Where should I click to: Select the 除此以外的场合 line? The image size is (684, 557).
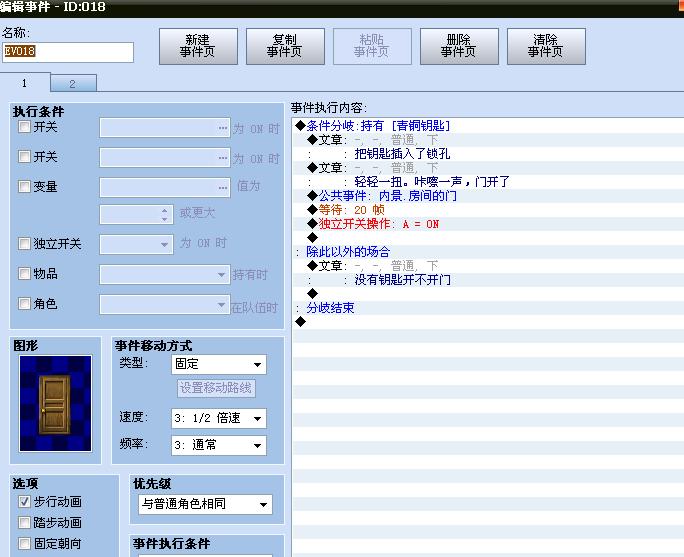coord(488,252)
